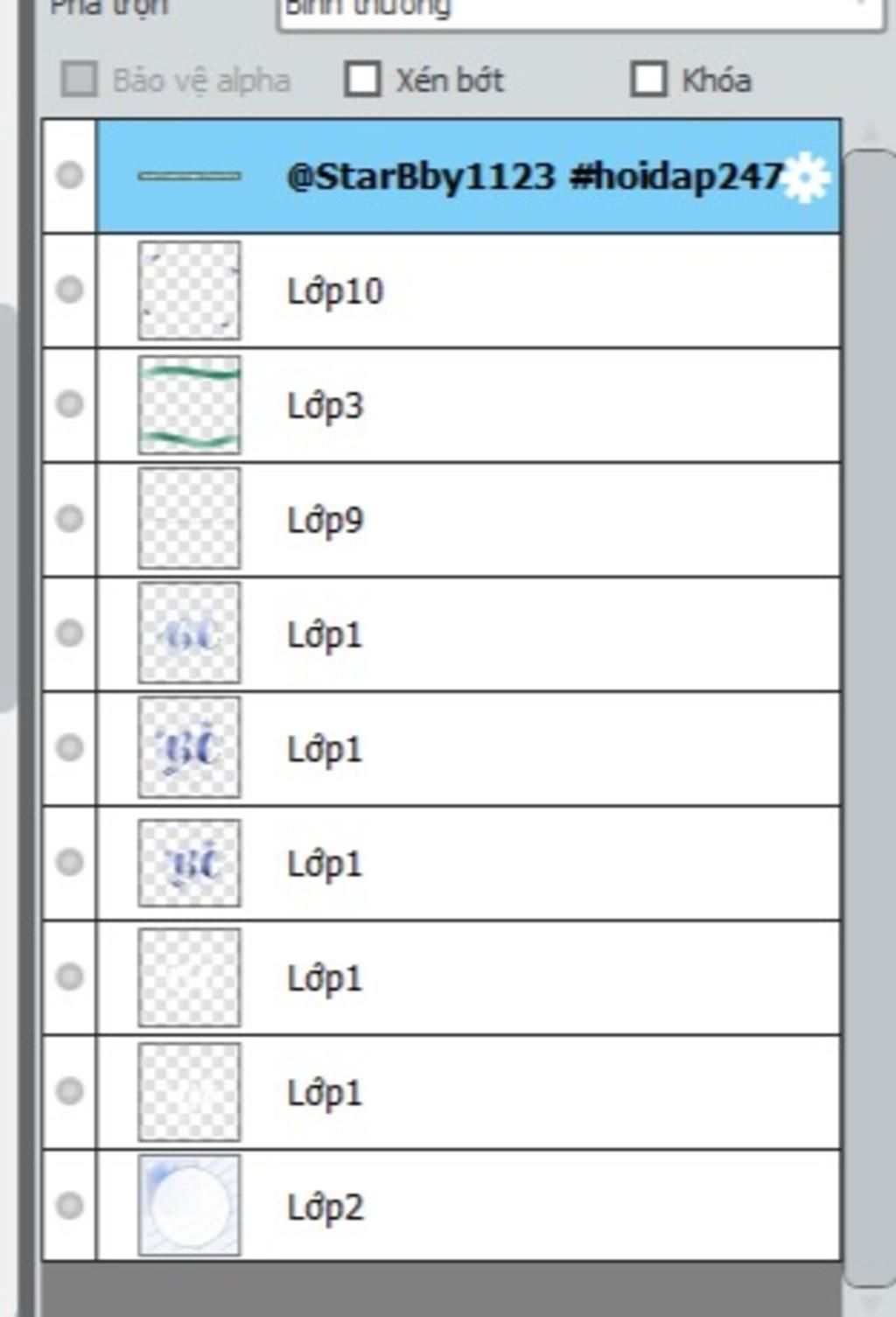Click Lớp2 thumbnail showing a circle
The height and width of the screenshot is (1317, 896).
click(189, 1206)
